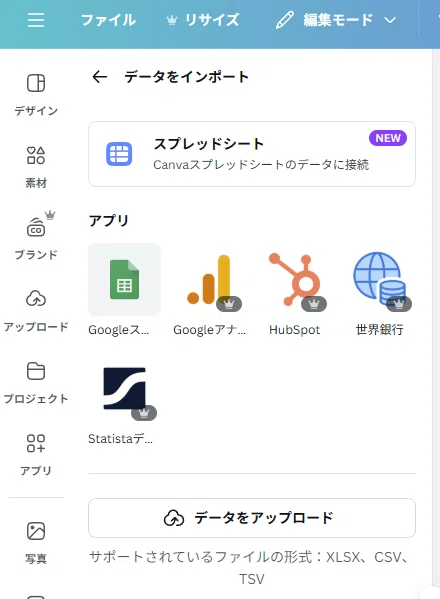This screenshot has height=599, width=440.
Task: Click the pencil icon for 編集モード
Action: pos(285,20)
